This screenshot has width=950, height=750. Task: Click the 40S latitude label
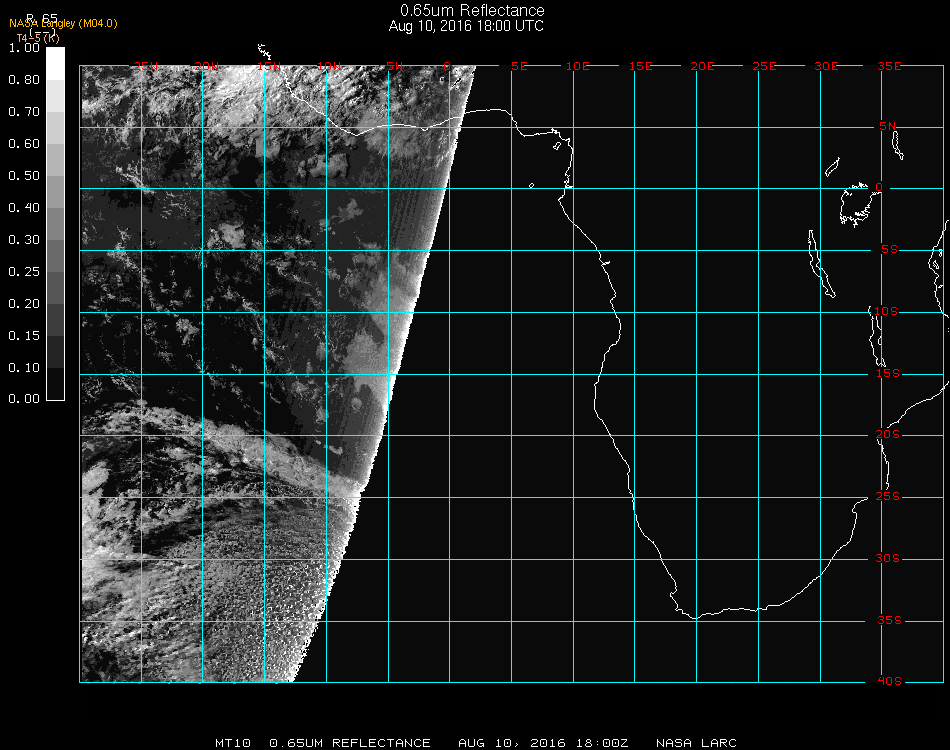pos(889,682)
